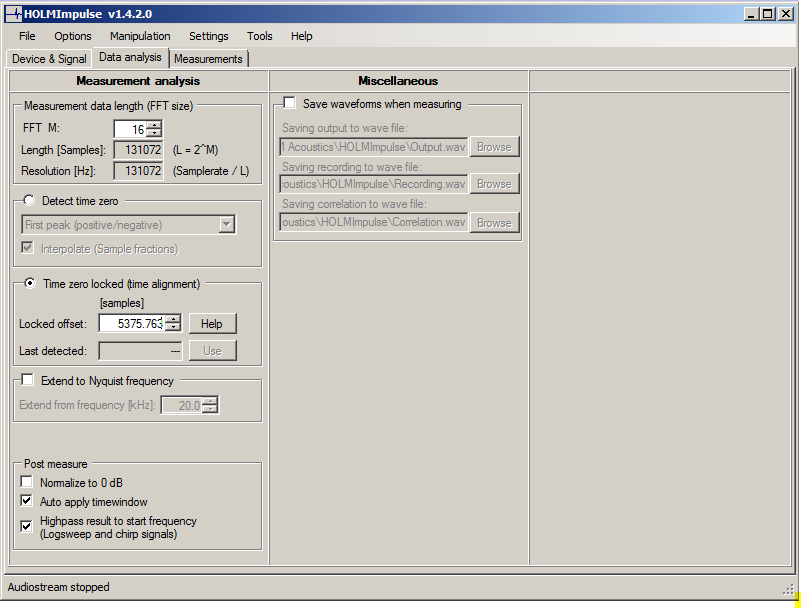
Task: Open the Options menu
Action: point(73,36)
